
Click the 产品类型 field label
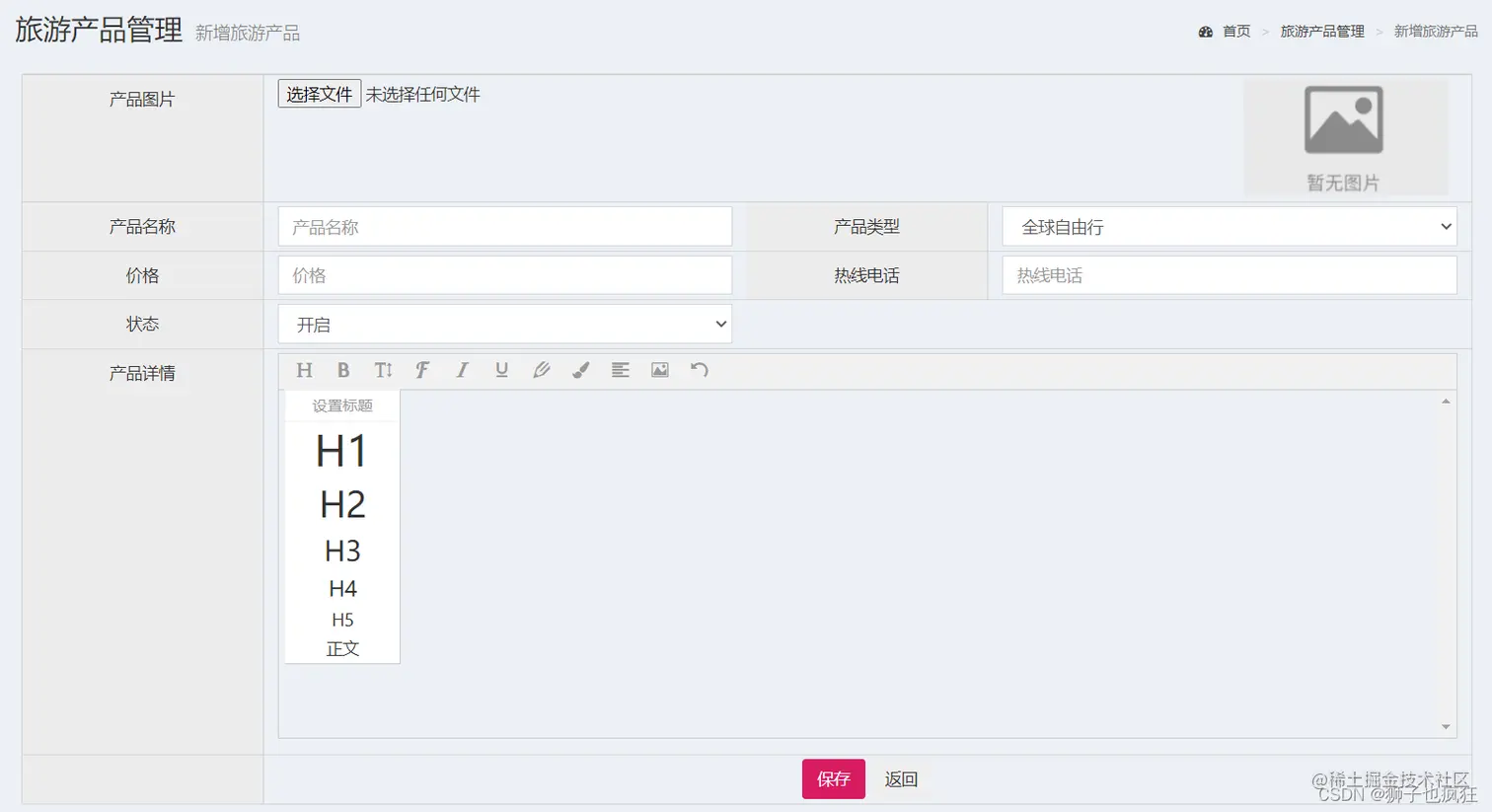[x=866, y=227]
